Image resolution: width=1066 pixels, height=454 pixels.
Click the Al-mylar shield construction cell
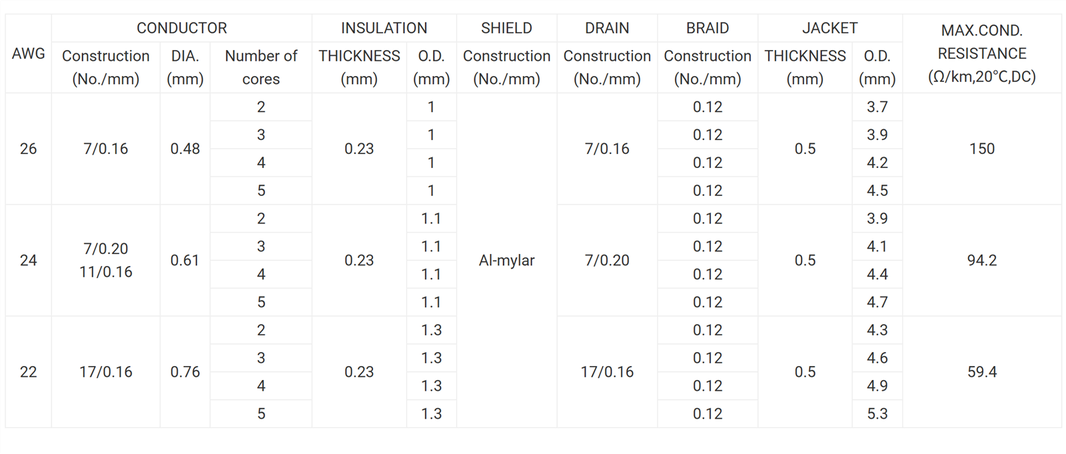point(506,260)
